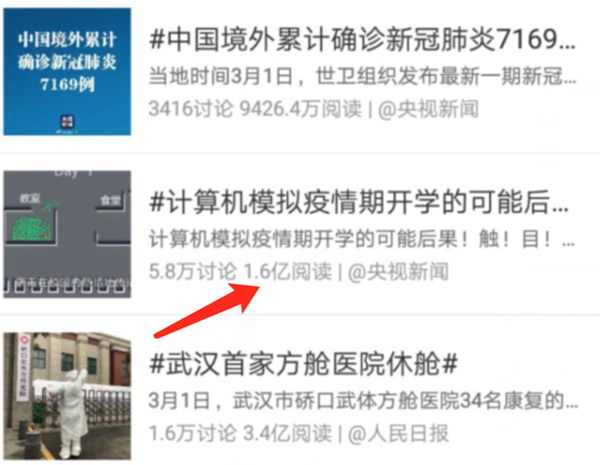Click the 武汉市硚口武体方舱医院 description text

click(x=363, y=401)
